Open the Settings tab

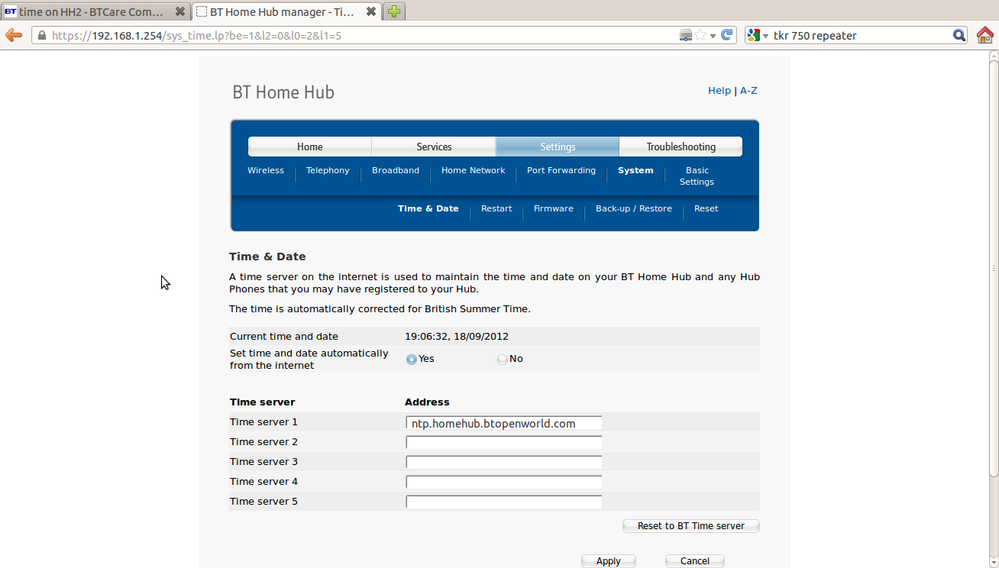557,146
